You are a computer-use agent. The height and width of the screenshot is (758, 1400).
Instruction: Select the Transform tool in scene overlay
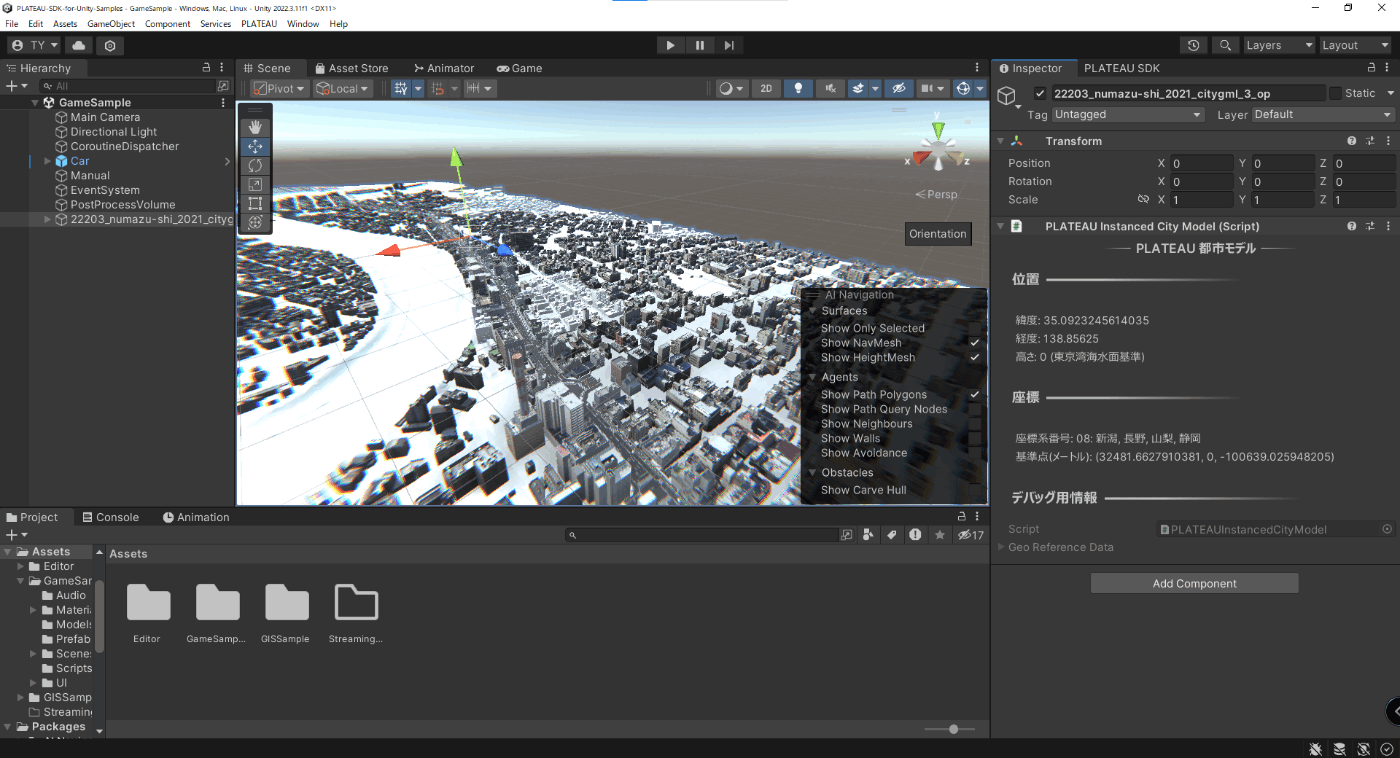click(255, 222)
